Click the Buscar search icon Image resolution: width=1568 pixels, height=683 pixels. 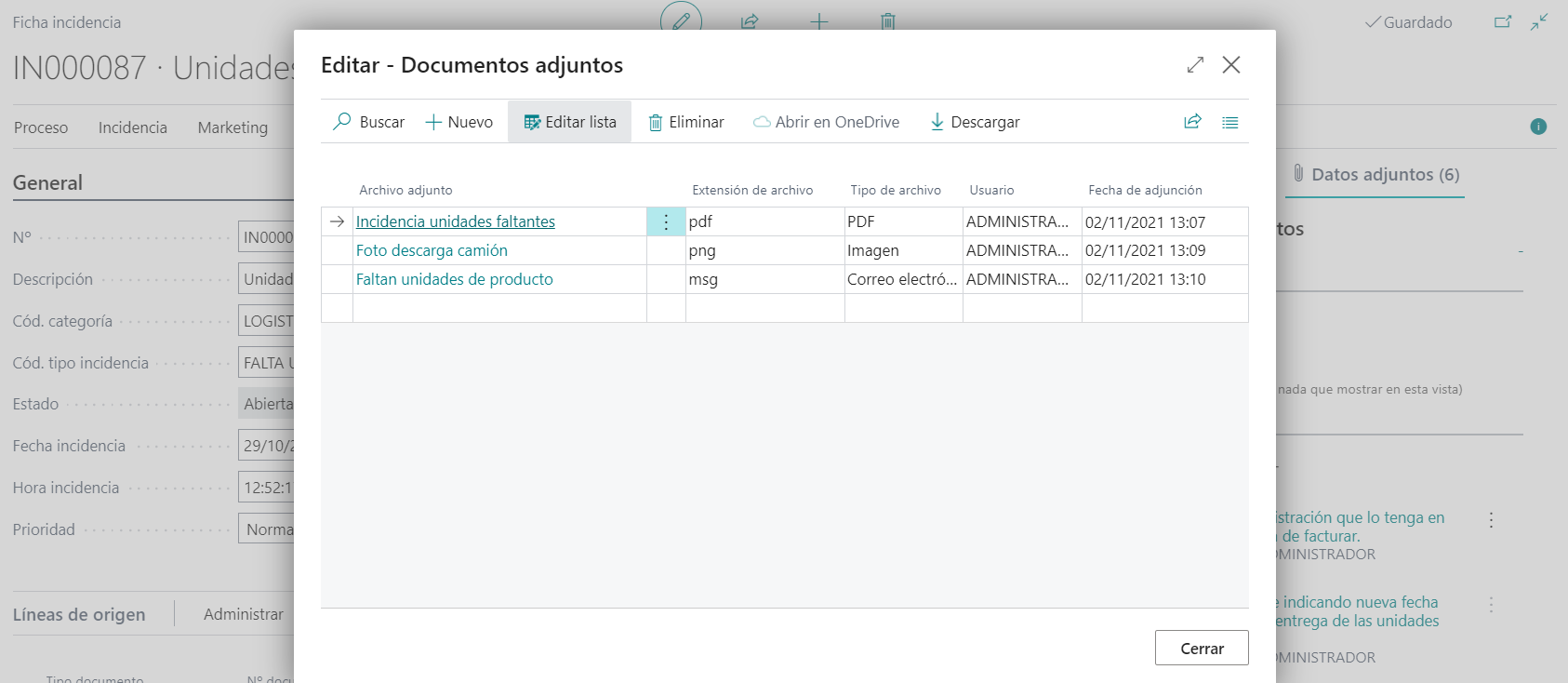(342, 122)
